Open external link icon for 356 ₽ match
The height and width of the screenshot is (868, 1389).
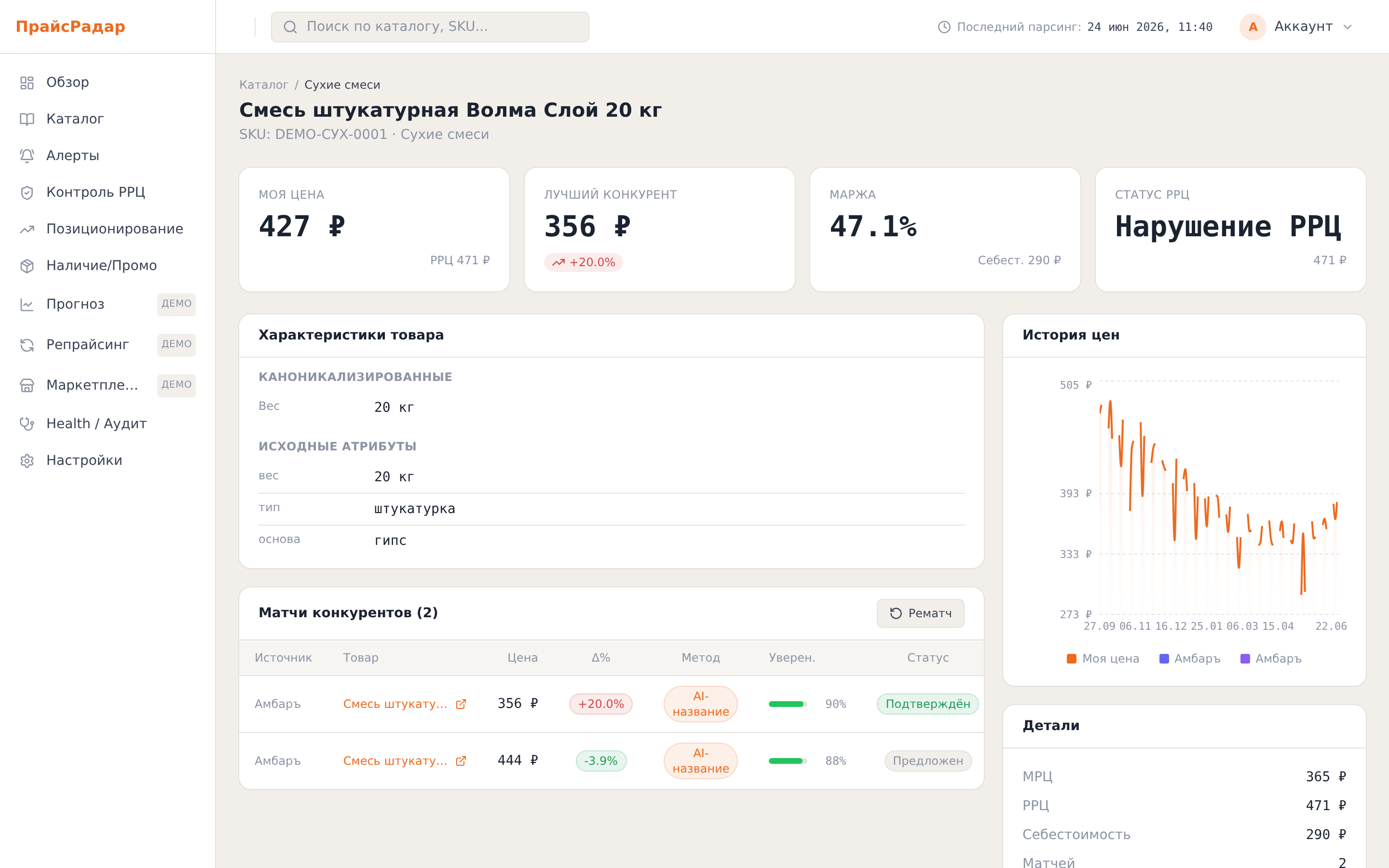[461, 704]
